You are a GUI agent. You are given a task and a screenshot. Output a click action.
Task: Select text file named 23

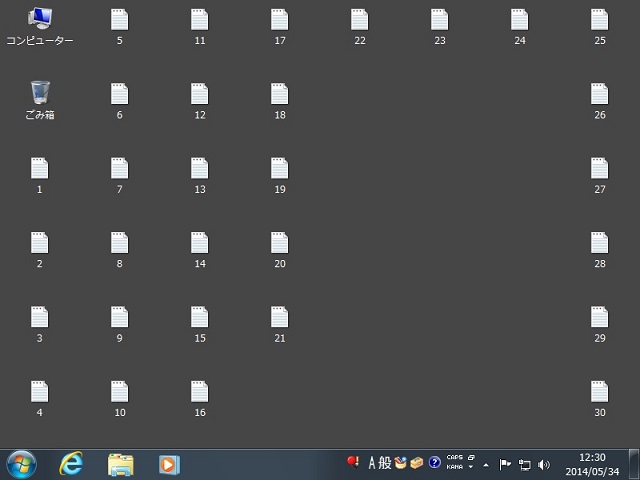click(x=440, y=27)
